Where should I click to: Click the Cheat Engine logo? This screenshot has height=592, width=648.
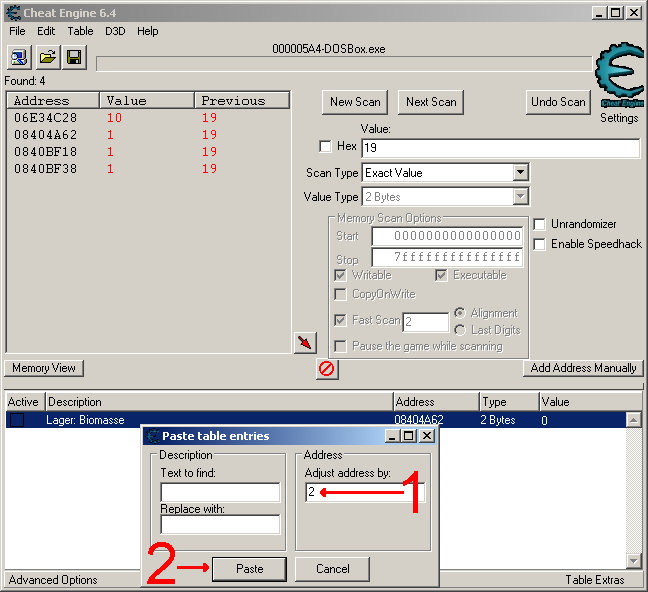619,75
